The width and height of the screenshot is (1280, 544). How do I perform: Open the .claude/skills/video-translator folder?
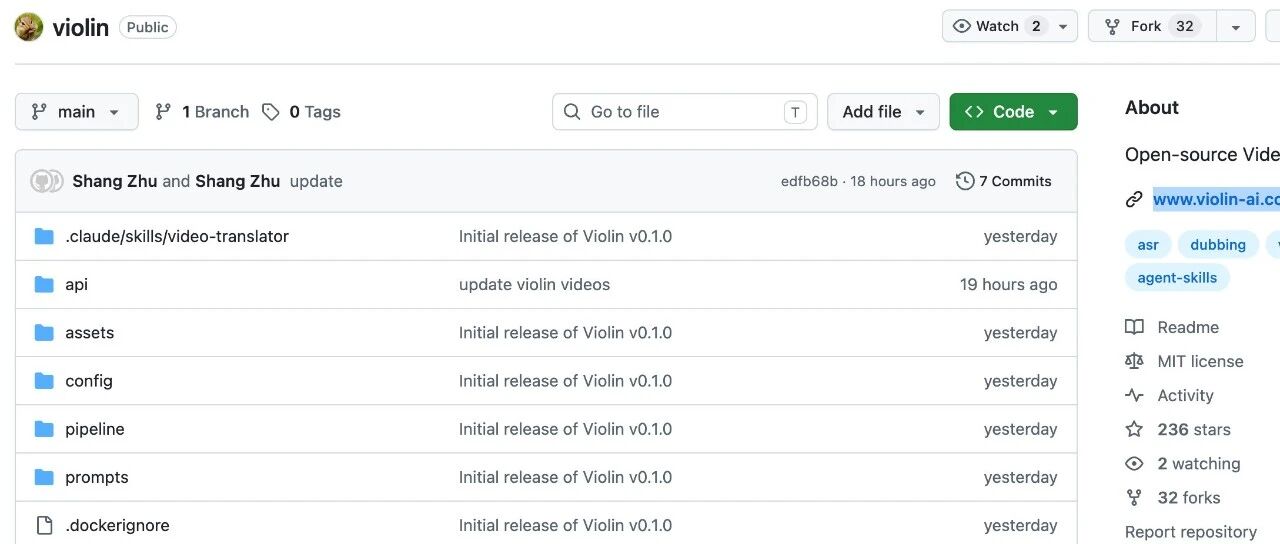(x=177, y=236)
